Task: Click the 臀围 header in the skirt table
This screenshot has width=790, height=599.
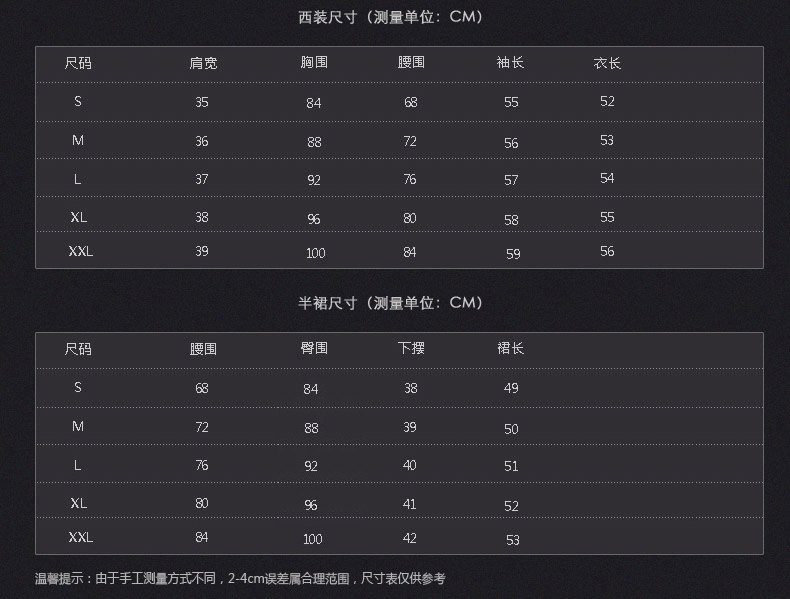Action: coord(314,348)
